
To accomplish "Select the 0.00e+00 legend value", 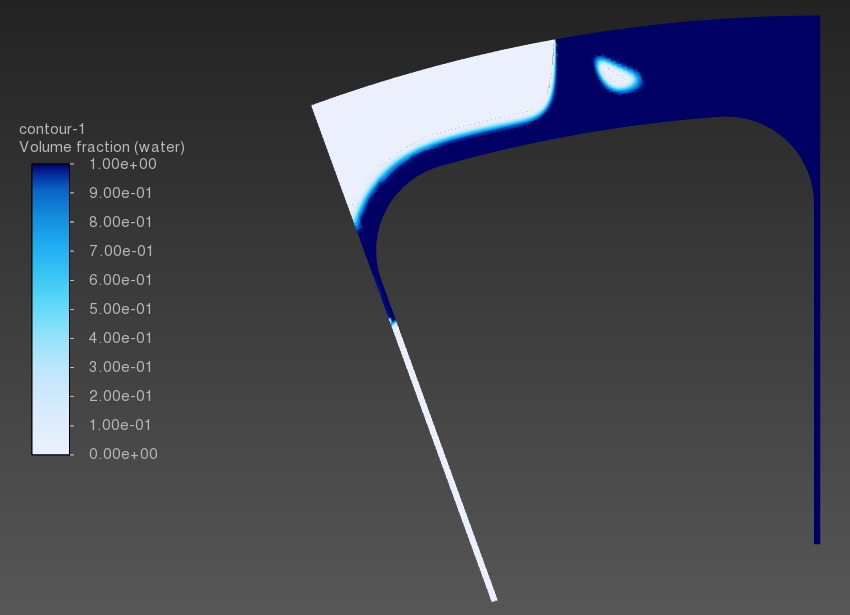I will (x=123, y=454).
